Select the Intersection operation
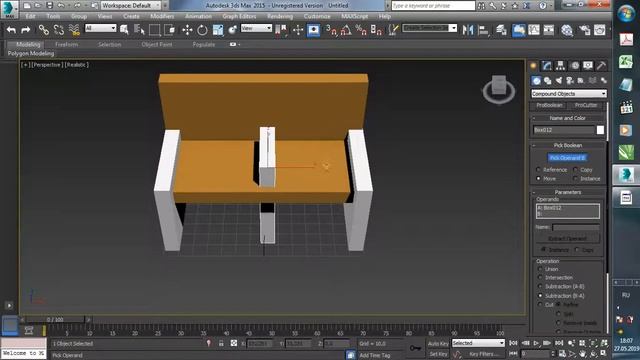 540,278
